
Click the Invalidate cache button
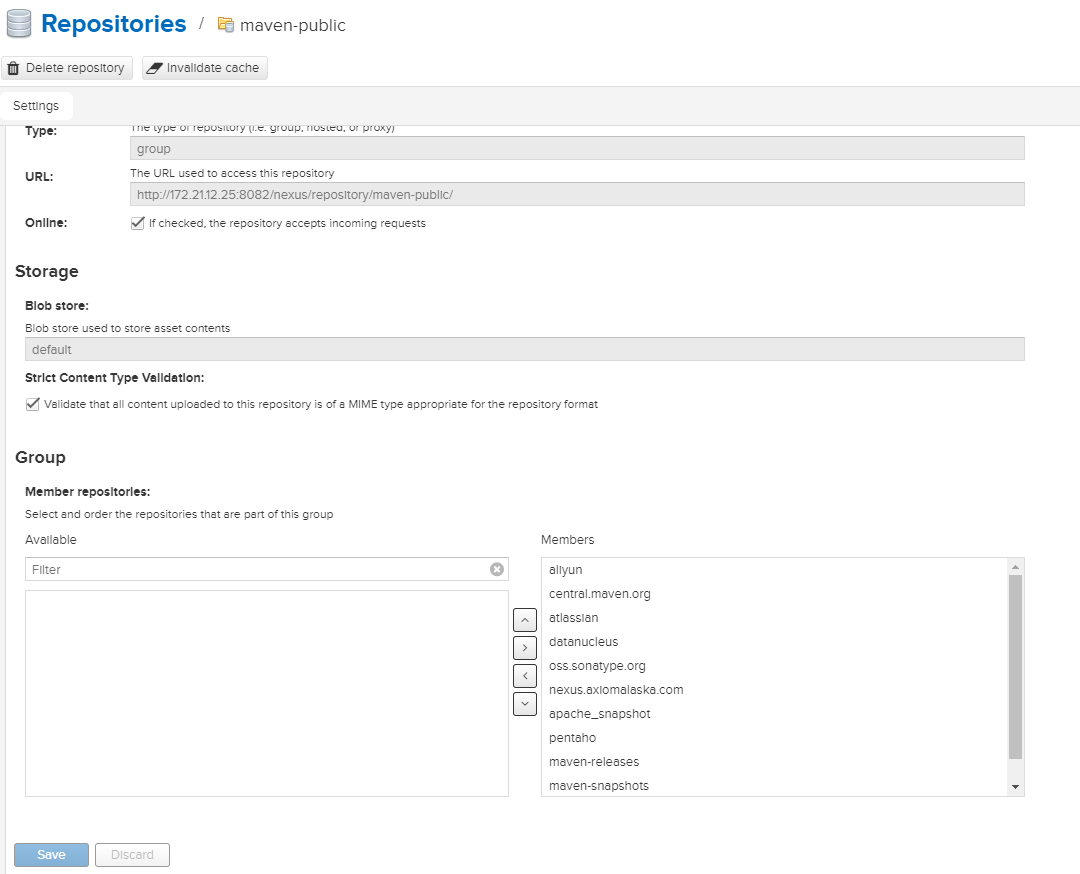(x=204, y=68)
